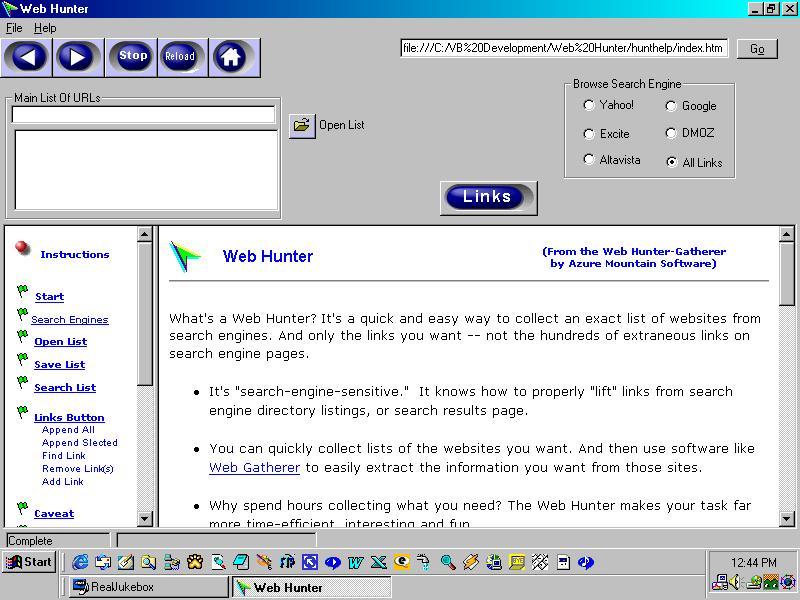The width and height of the screenshot is (800, 600).
Task: Click the paw print quick launch icon
Action: coord(195,563)
